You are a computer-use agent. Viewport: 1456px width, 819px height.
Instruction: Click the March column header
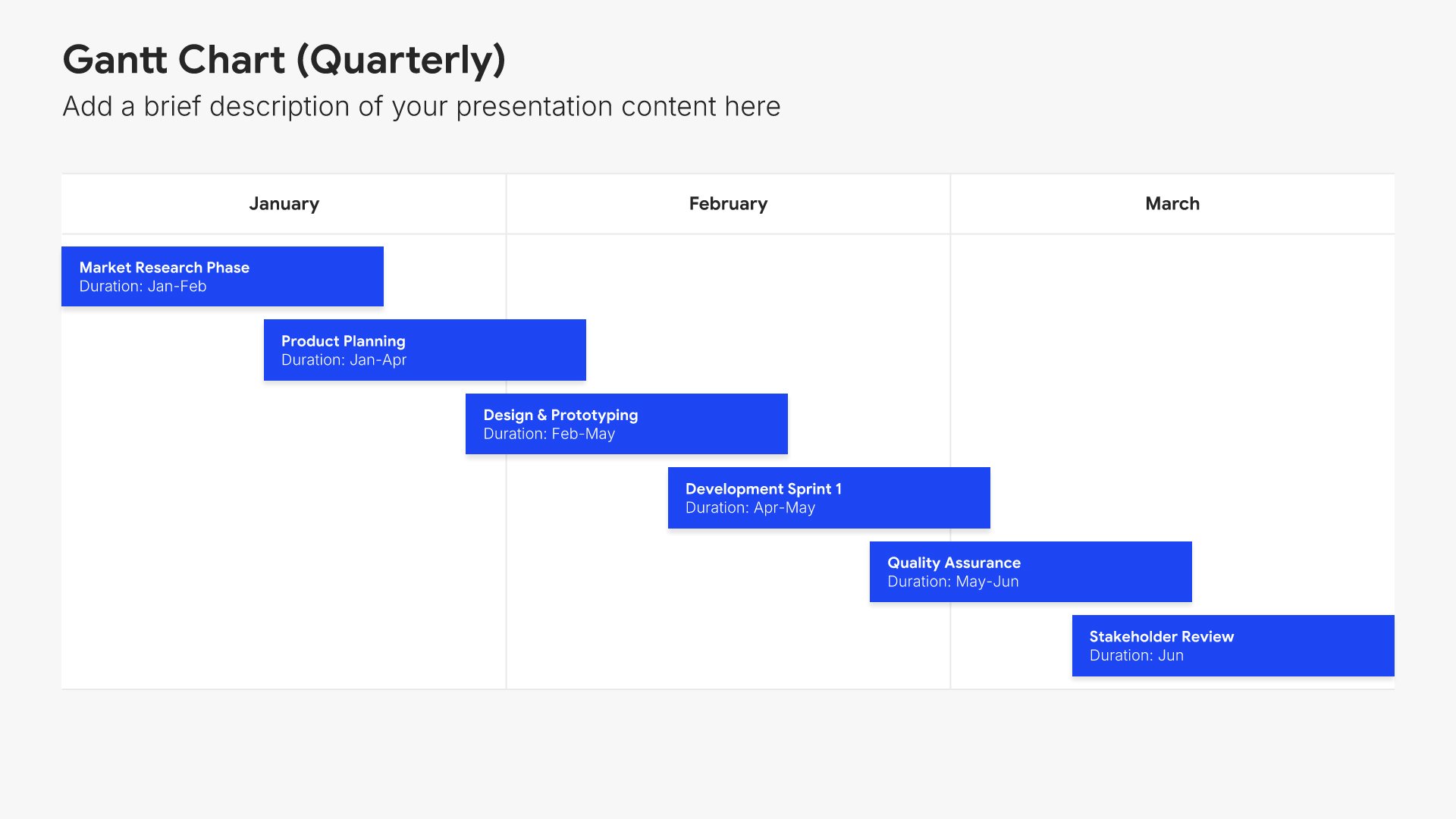1172,204
